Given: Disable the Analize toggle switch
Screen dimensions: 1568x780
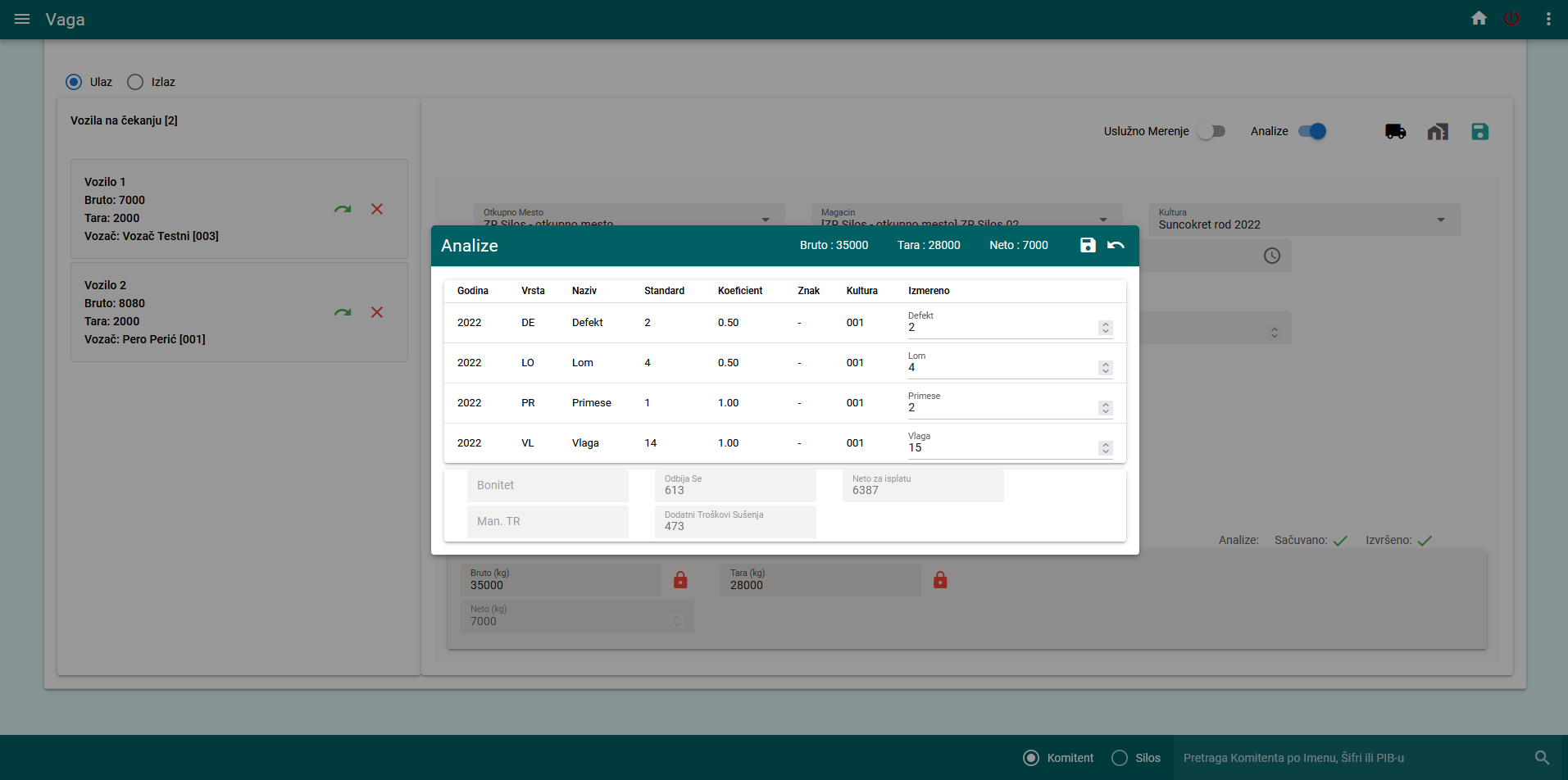Looking at the screenshot, I should (1311, 131).
